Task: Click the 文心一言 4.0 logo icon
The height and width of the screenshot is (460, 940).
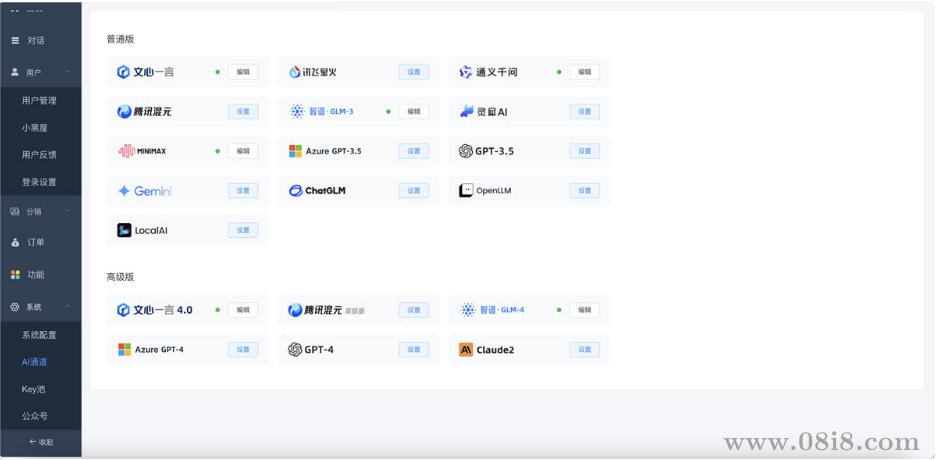Action: [123, 310]
